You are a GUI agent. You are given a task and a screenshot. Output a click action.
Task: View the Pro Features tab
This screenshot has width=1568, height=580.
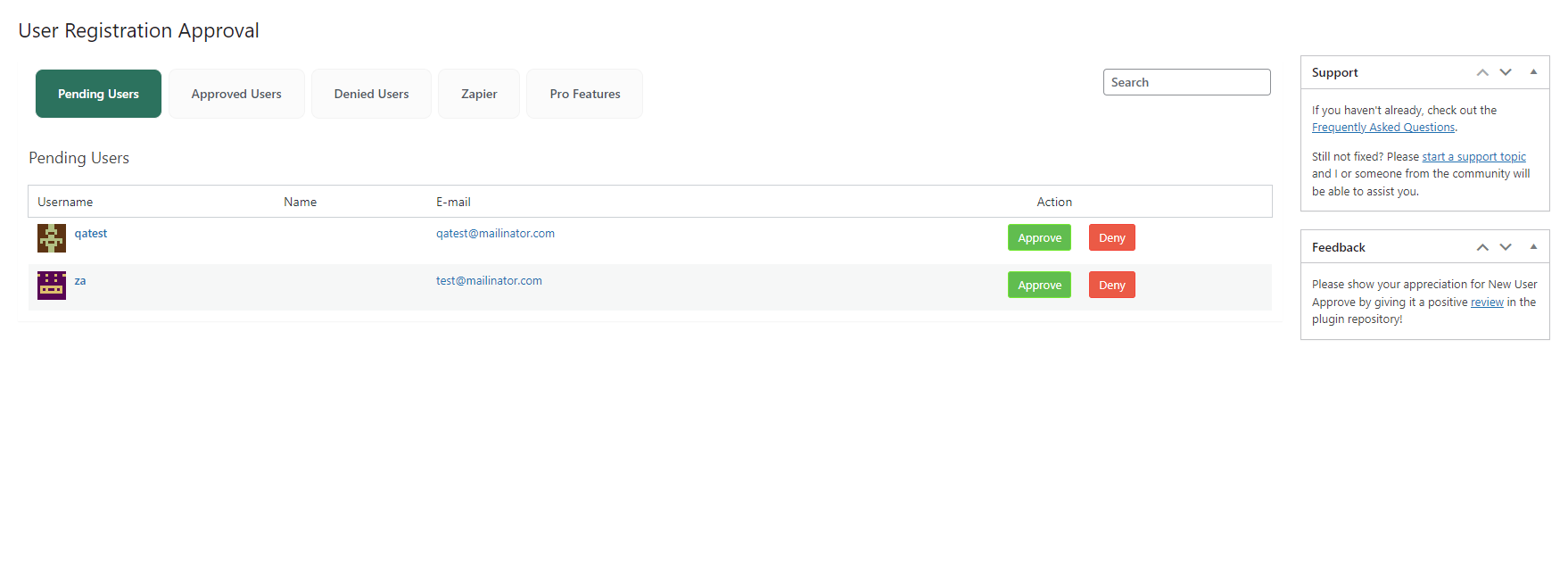point(585,94)
